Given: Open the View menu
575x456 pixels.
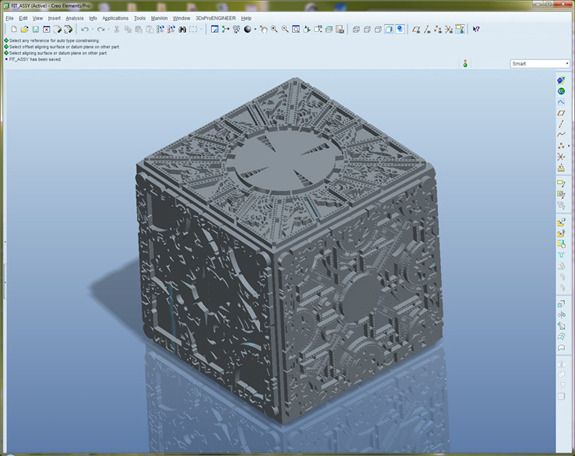Looking at the screenshot, I should 37,18.
